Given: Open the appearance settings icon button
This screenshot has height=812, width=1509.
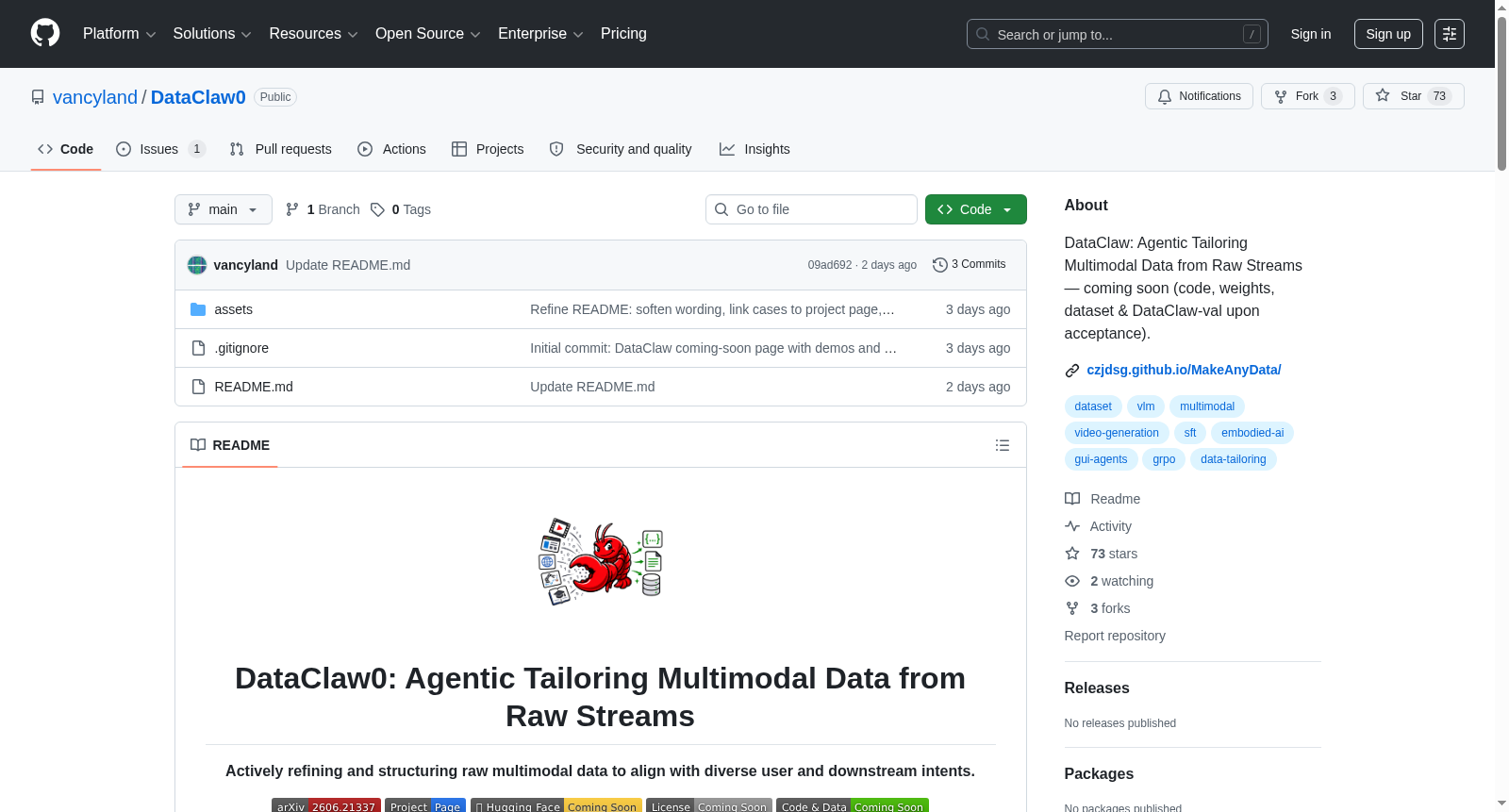Looking at the screenshot, I should (1450, 34).
